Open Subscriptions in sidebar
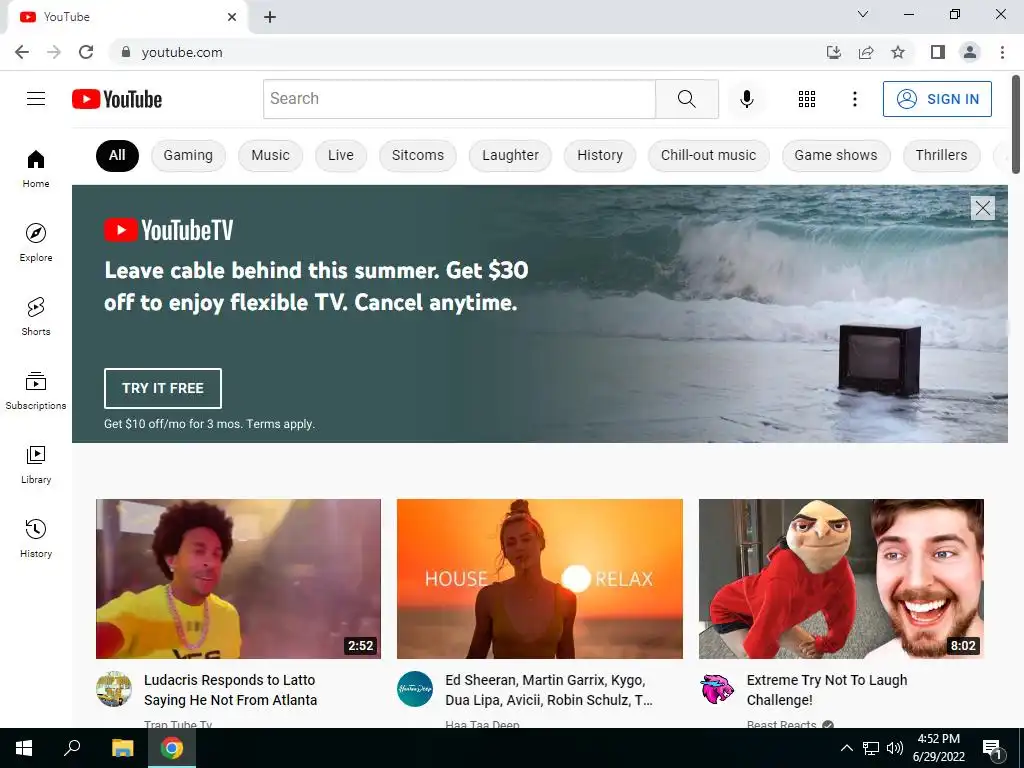Viewport: 1024px width, 768px height. pyautogui.click(x=36, y=390)
